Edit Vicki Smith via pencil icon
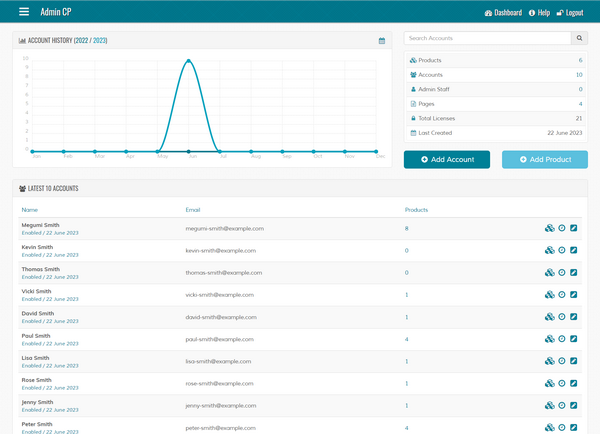The image size is (600, 434). click(573, 295)
